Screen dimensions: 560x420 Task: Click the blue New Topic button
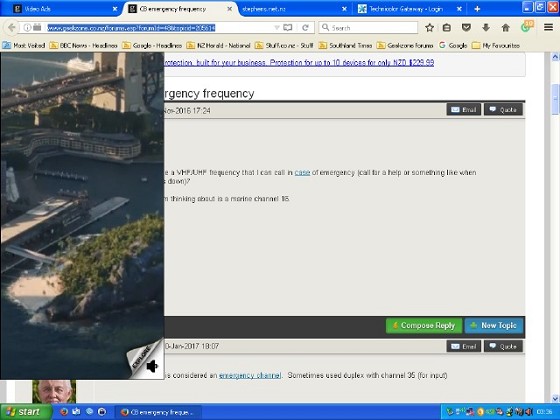[x=494, y=325]
